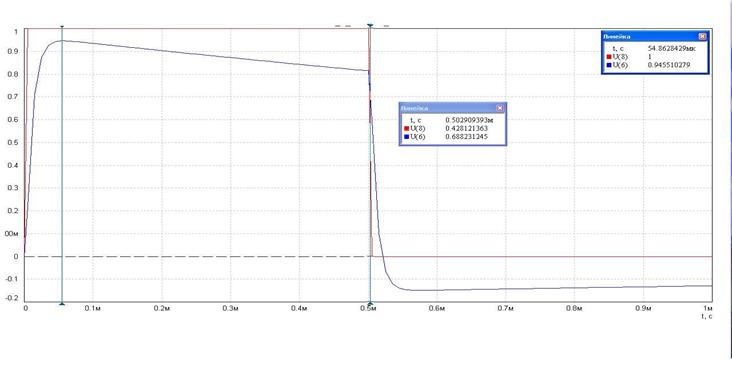Click red U(8) swatch in 0.502909393м ruler
The width and height of the screenshot is (732, 390).
[x=407, y=128]
